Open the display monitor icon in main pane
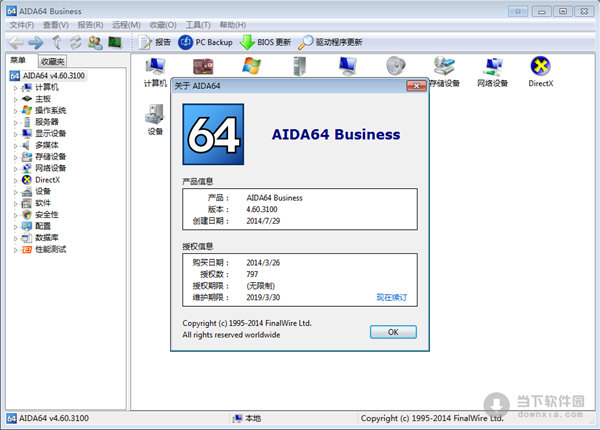 [347, 66]
